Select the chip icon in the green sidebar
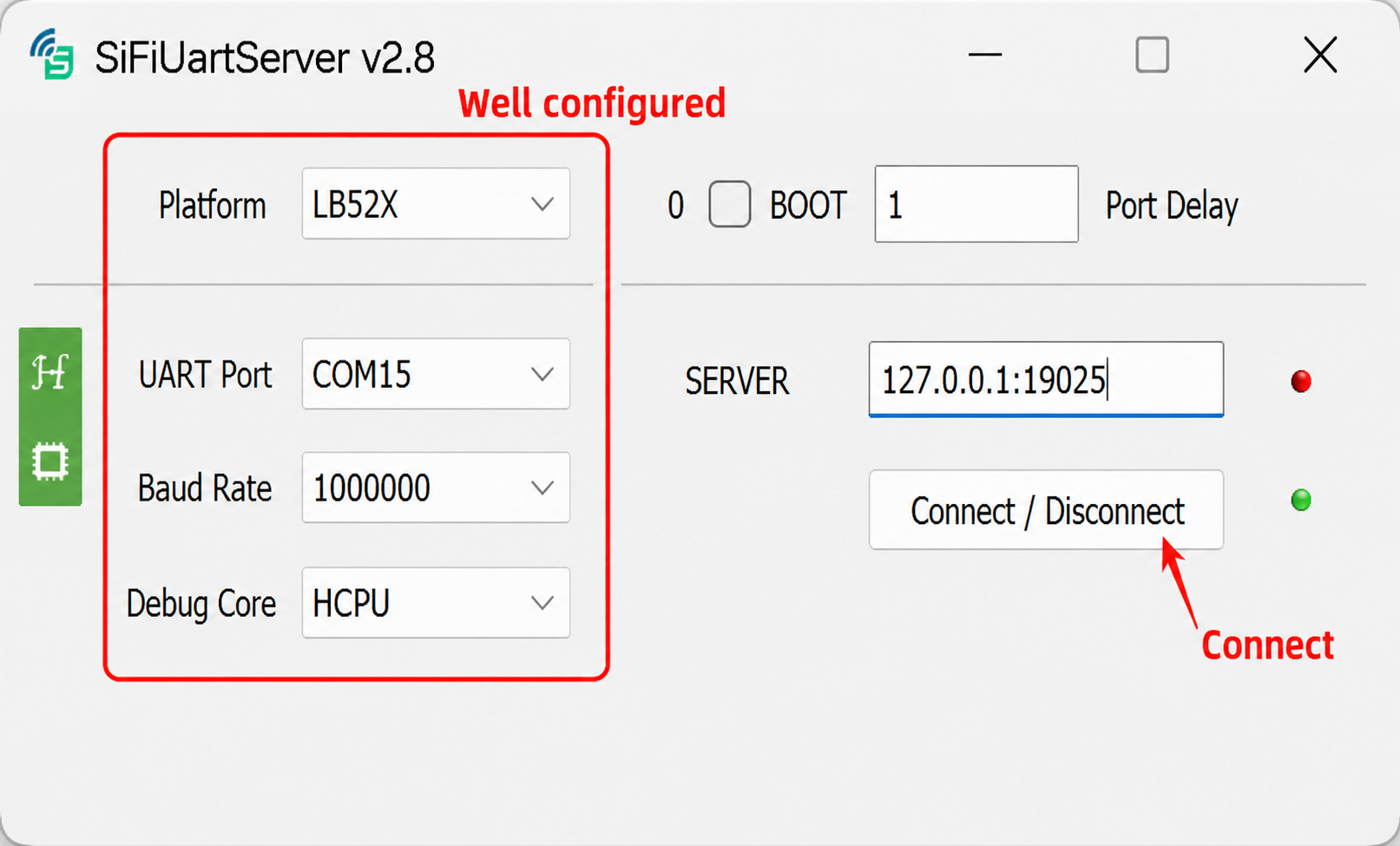The image size is (1400, 846). tap(49, 461)
